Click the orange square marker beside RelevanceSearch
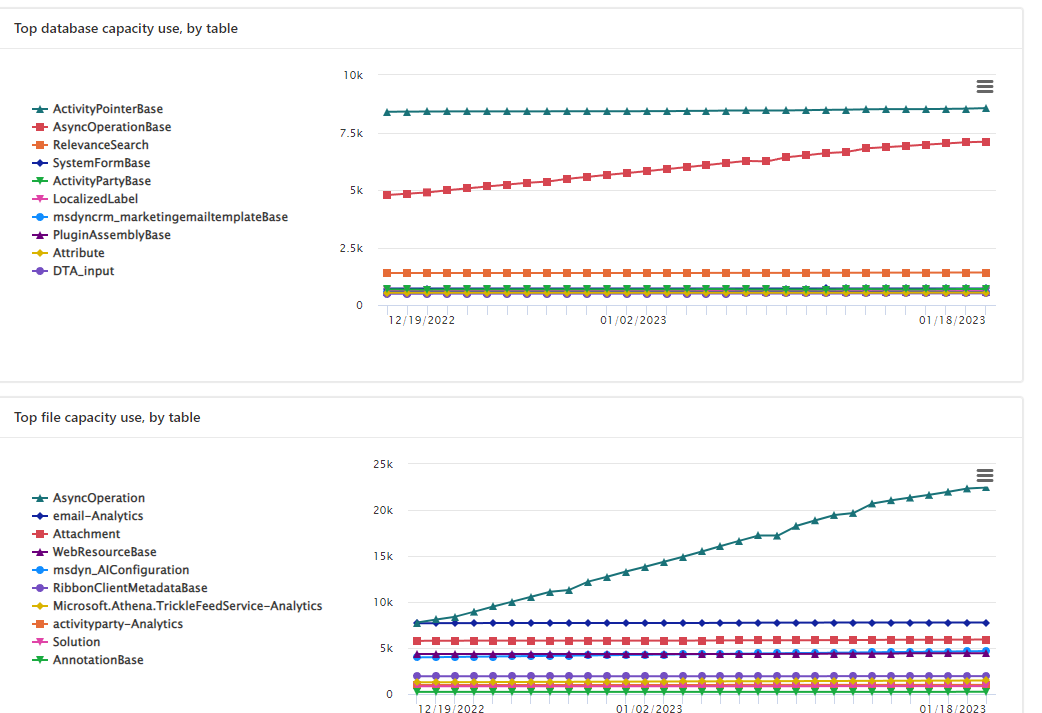Viewport: 1042px width, 713px height. (40, 145)
